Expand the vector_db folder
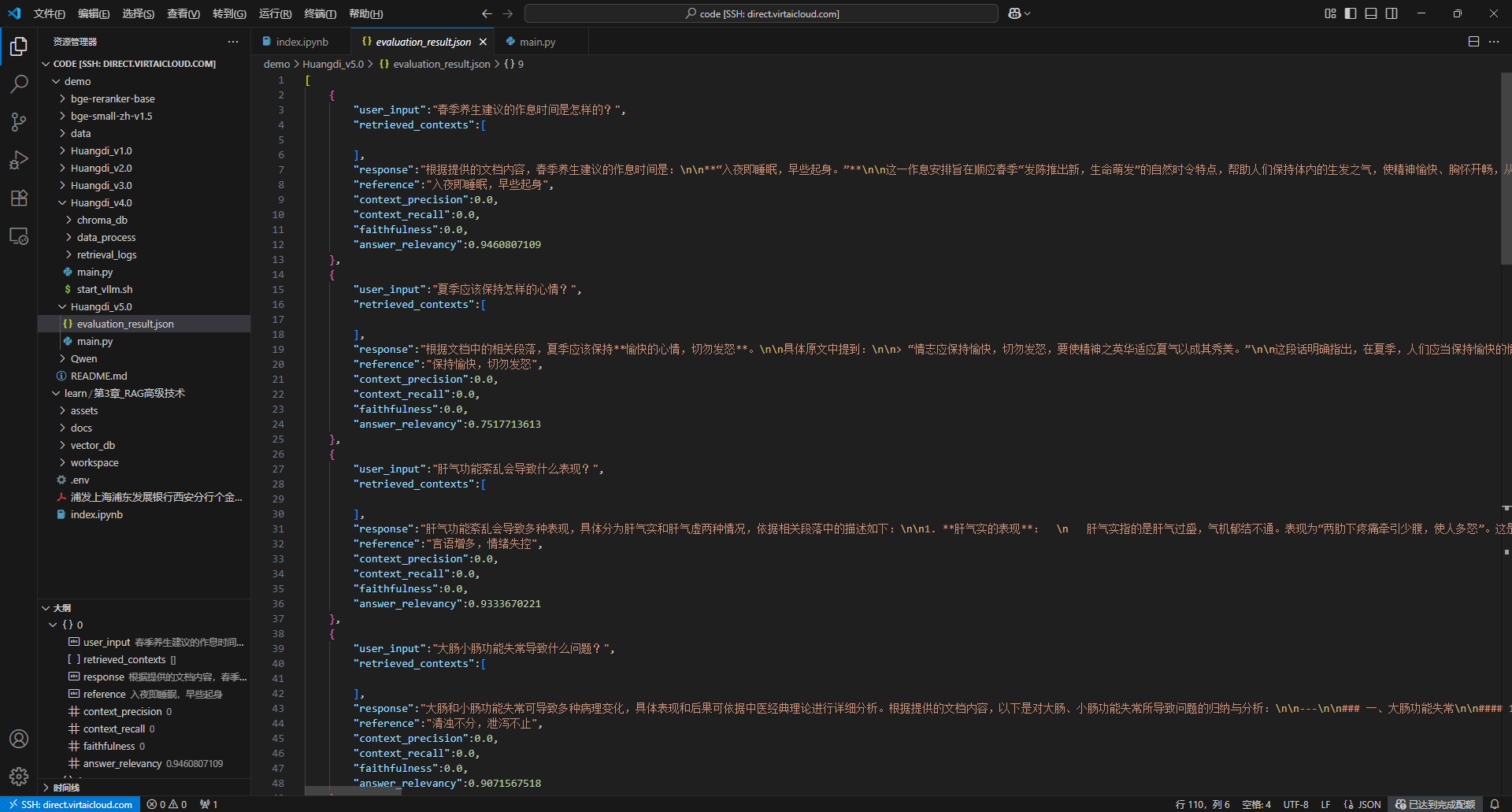 144,445
